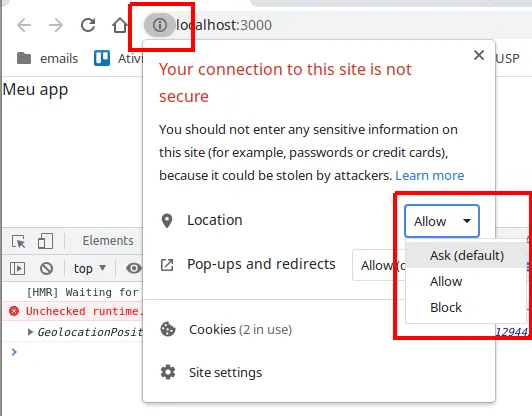The height and width of the screenshot is (416, 532).
Task: Open Cookies (2 in use)
Action: (x=241, y=329)
